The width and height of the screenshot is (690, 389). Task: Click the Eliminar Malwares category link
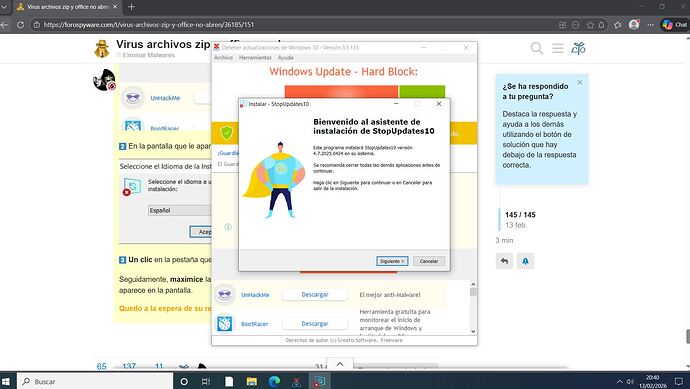[x=148, y=55]
